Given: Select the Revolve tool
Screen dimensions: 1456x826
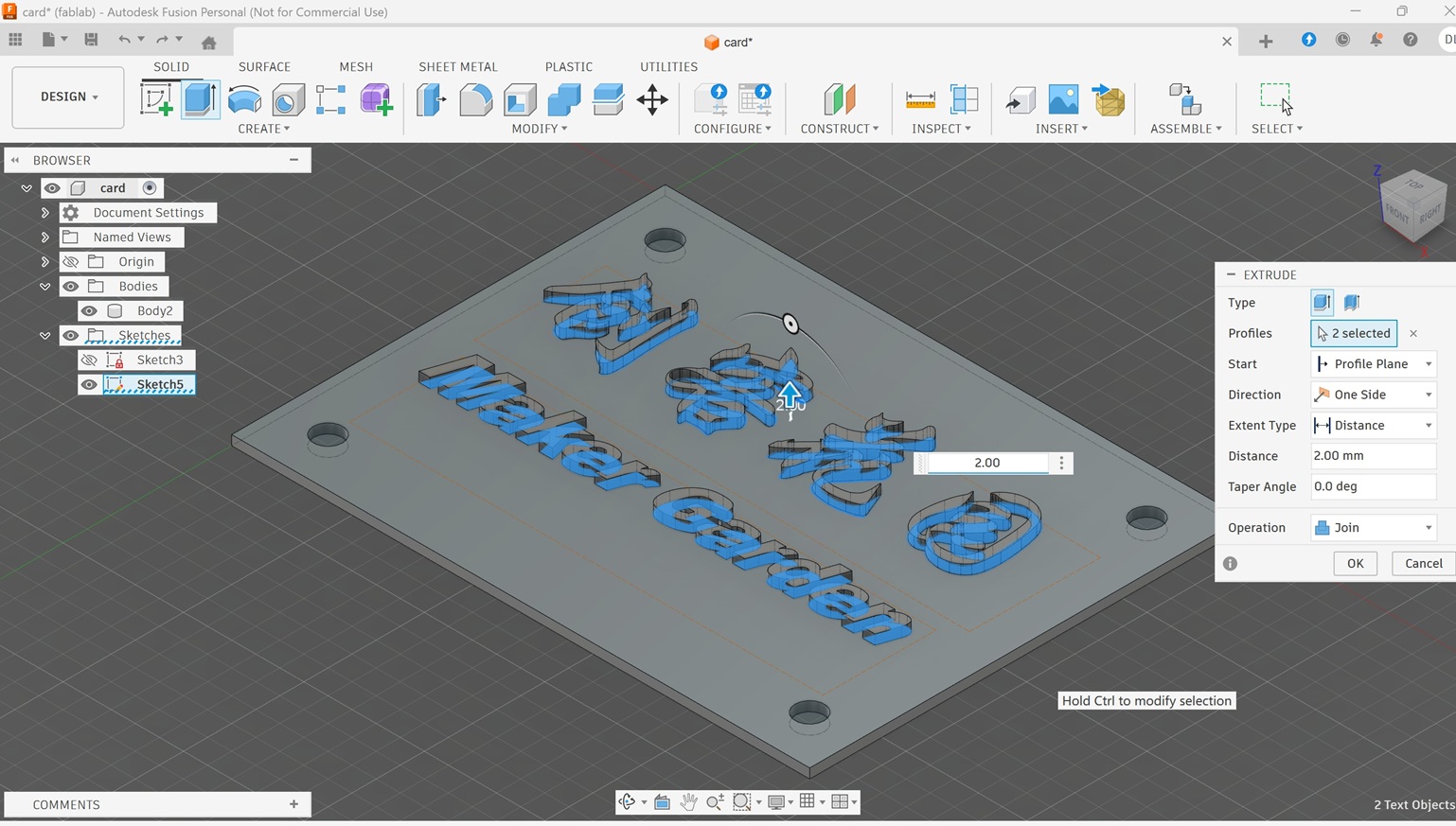Looking at the screenshot, I should point(244,99).
